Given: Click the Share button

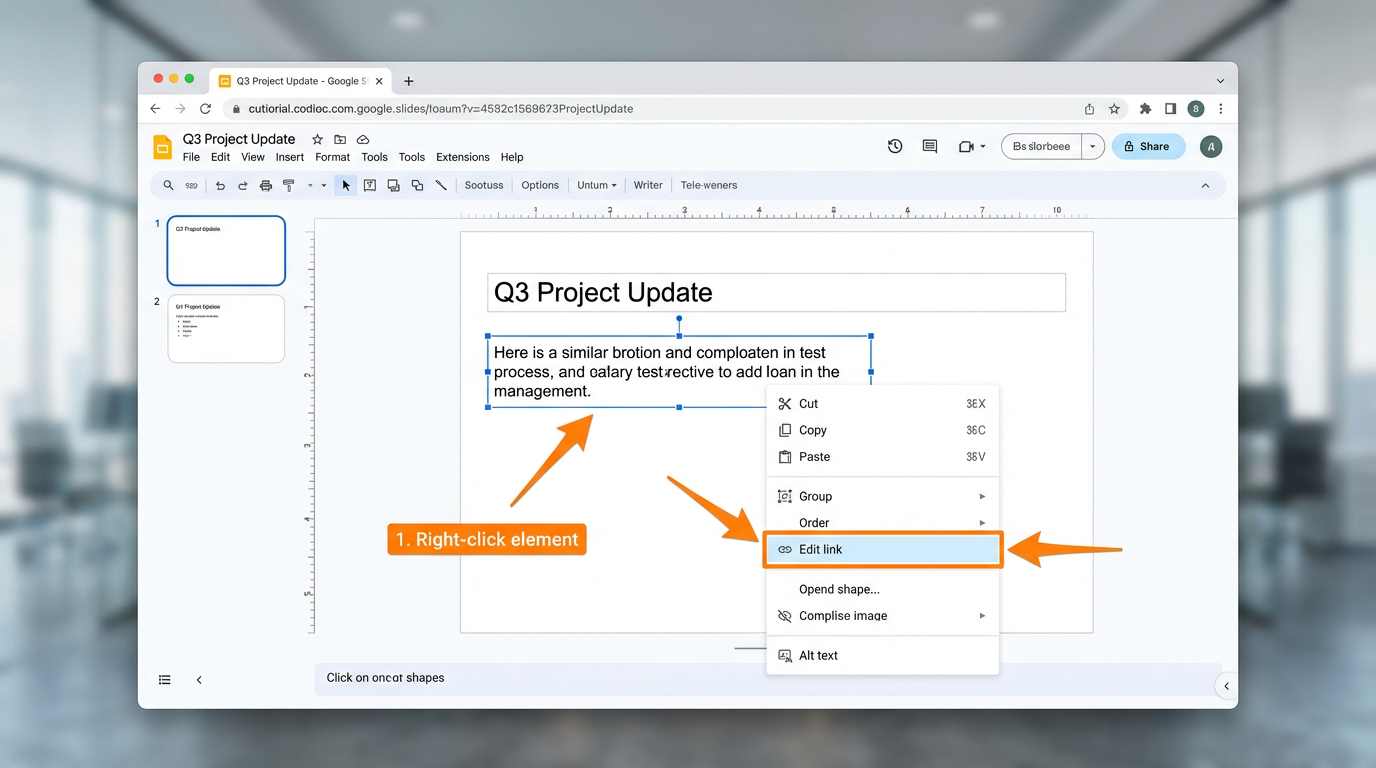Looking at the screenshot, I should pyautogui.click(x=1148, y=146).
